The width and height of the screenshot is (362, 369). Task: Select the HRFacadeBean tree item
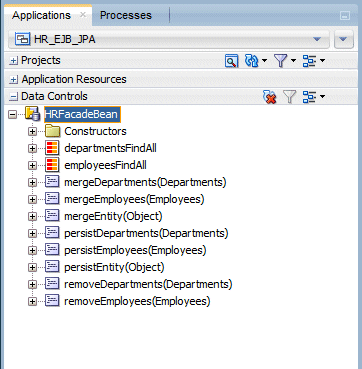82,114
